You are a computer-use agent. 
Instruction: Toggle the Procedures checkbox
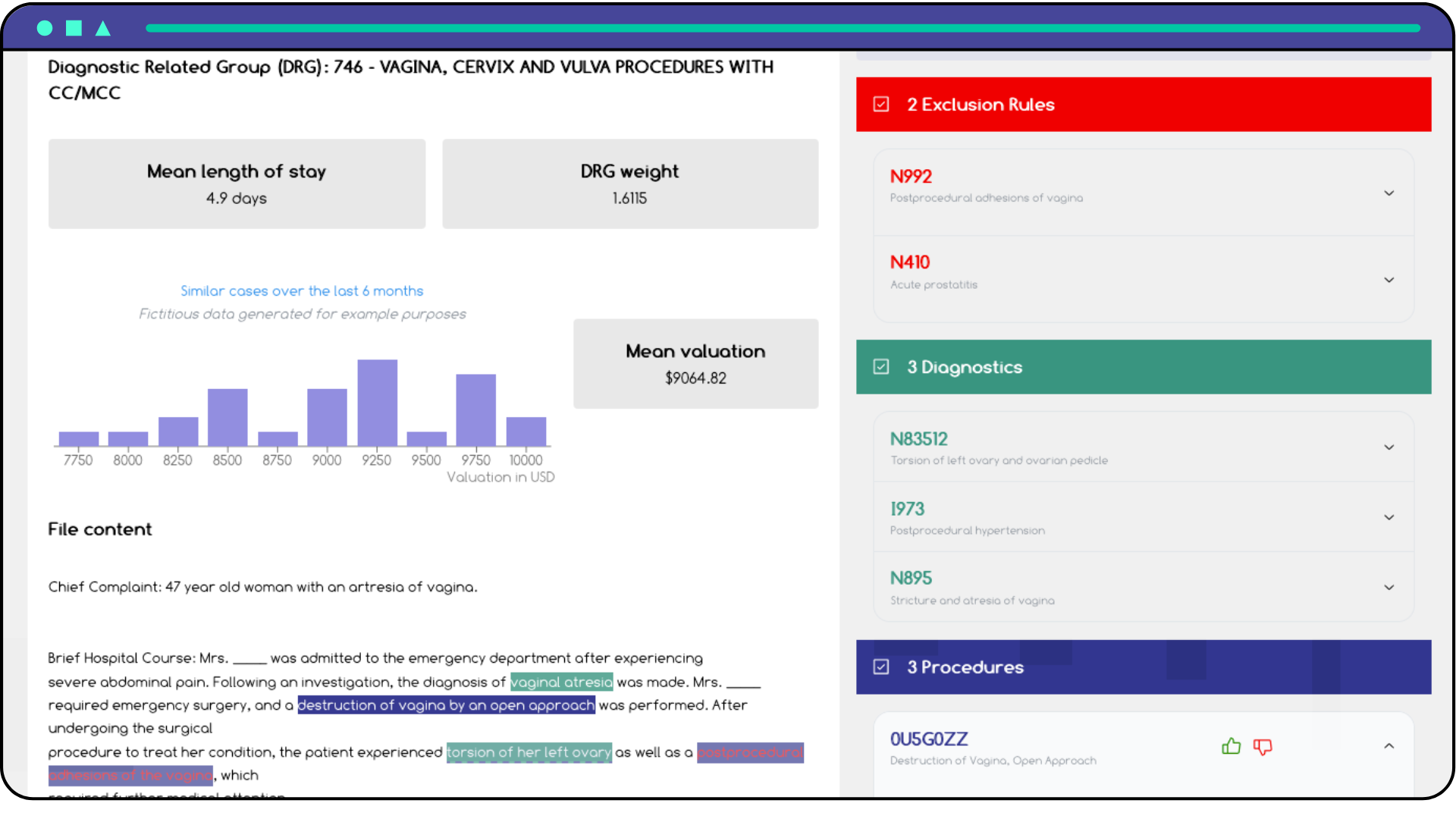point(880,667)
